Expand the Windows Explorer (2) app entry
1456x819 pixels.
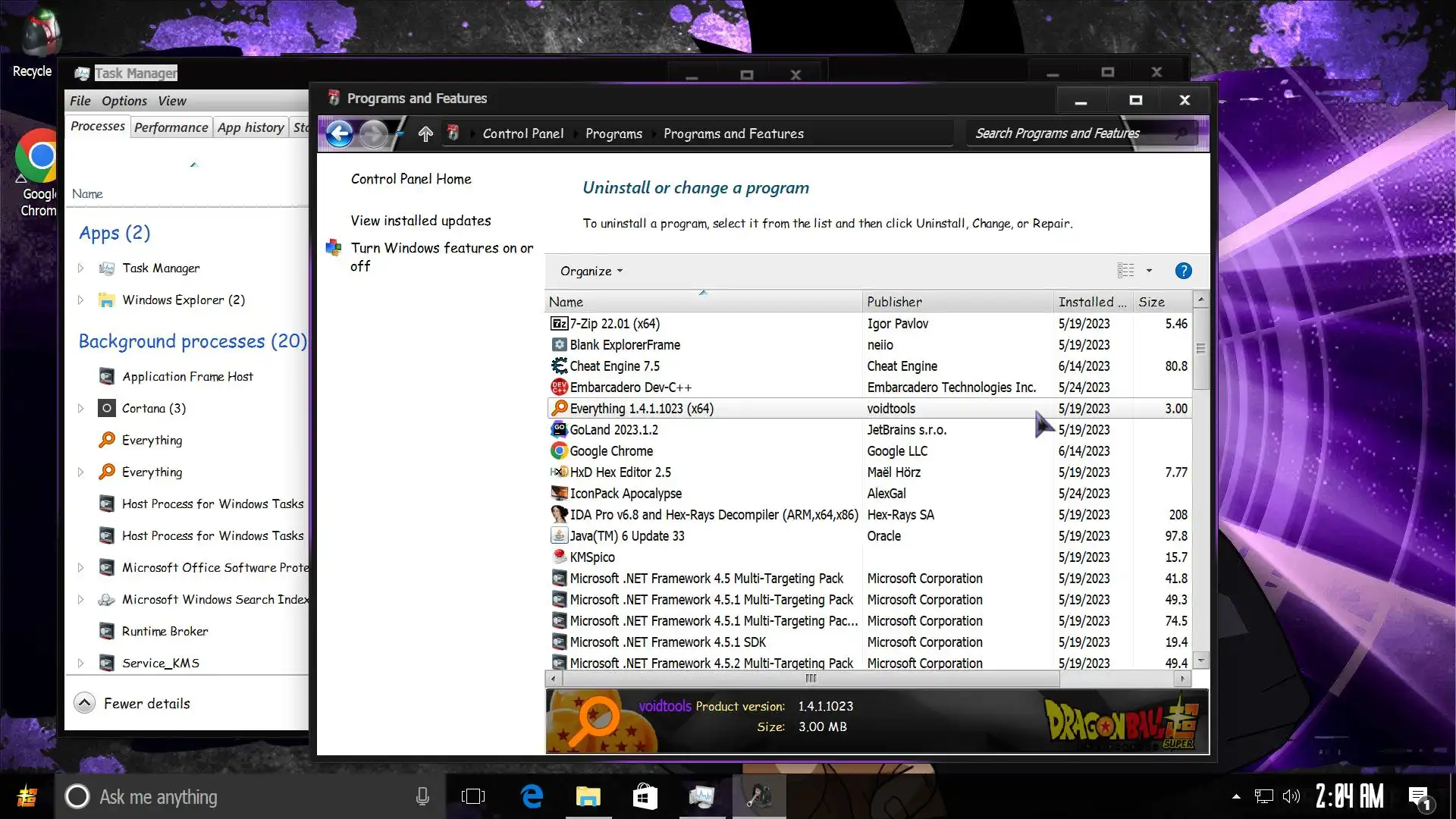coord(80,300)
